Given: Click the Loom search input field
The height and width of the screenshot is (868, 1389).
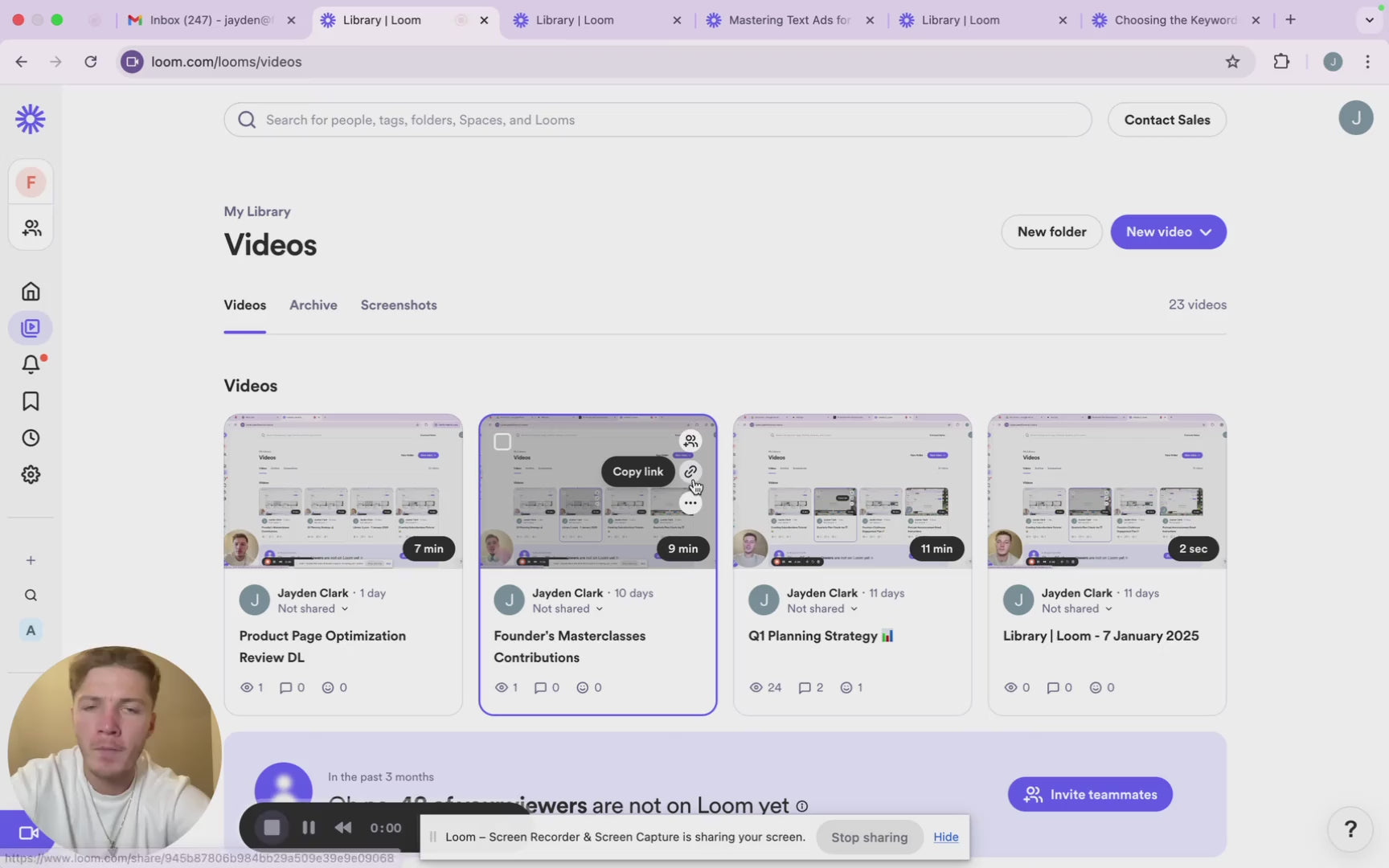Looking at the screenshot, I should [658, 120].
